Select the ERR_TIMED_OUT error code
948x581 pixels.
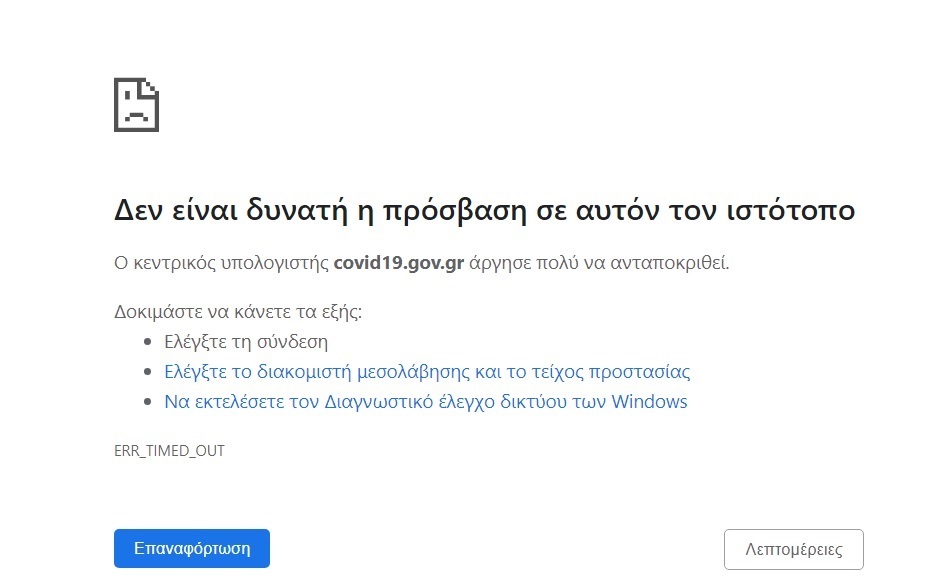(x=169, y=450)
